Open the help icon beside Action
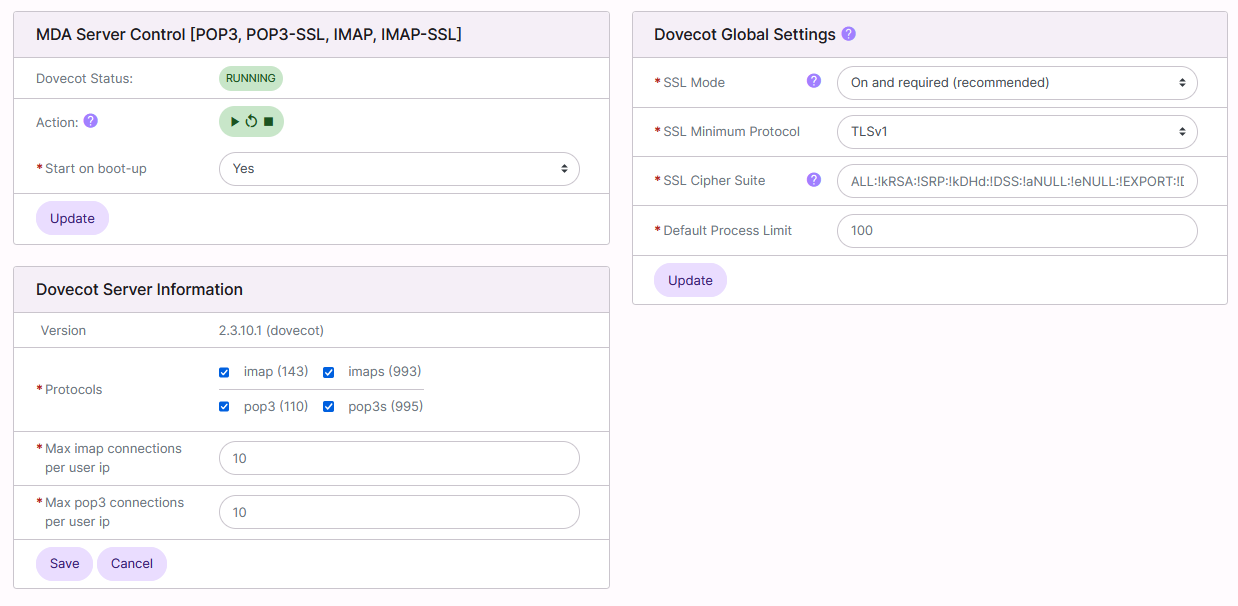Screen dimensions: 1238x606 [x=90, y=121]
